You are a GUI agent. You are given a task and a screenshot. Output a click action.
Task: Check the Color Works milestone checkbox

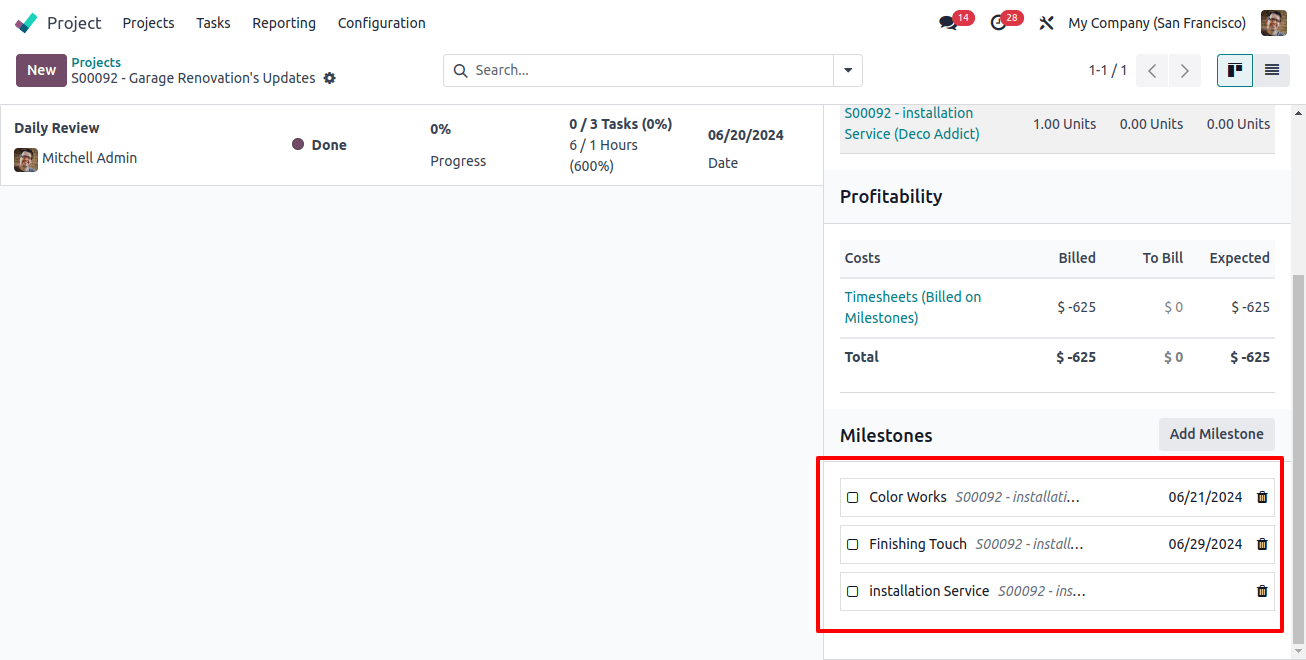tap(853, 497)
